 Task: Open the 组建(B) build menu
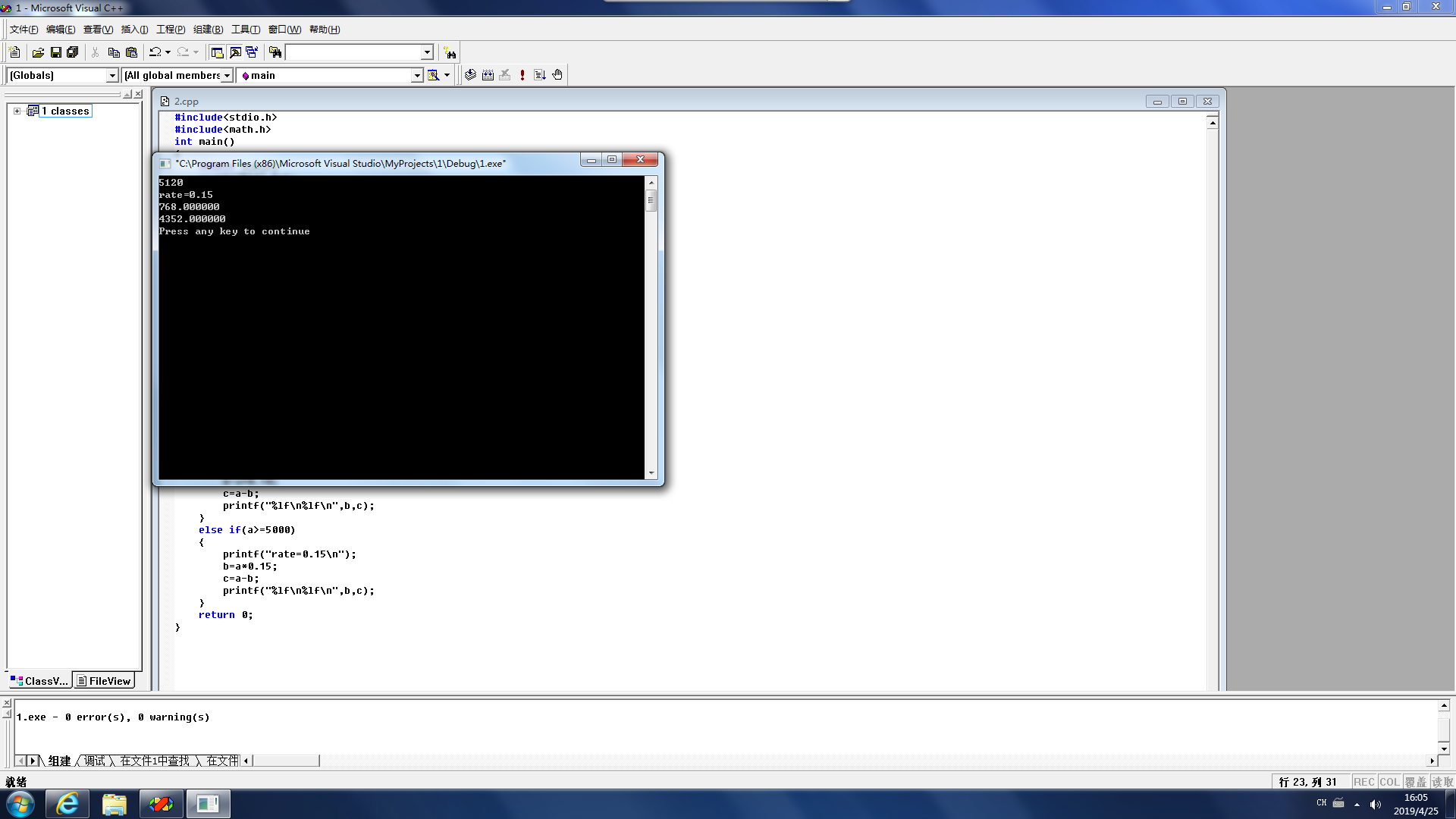pyautogui.click(x=208, y=30)
